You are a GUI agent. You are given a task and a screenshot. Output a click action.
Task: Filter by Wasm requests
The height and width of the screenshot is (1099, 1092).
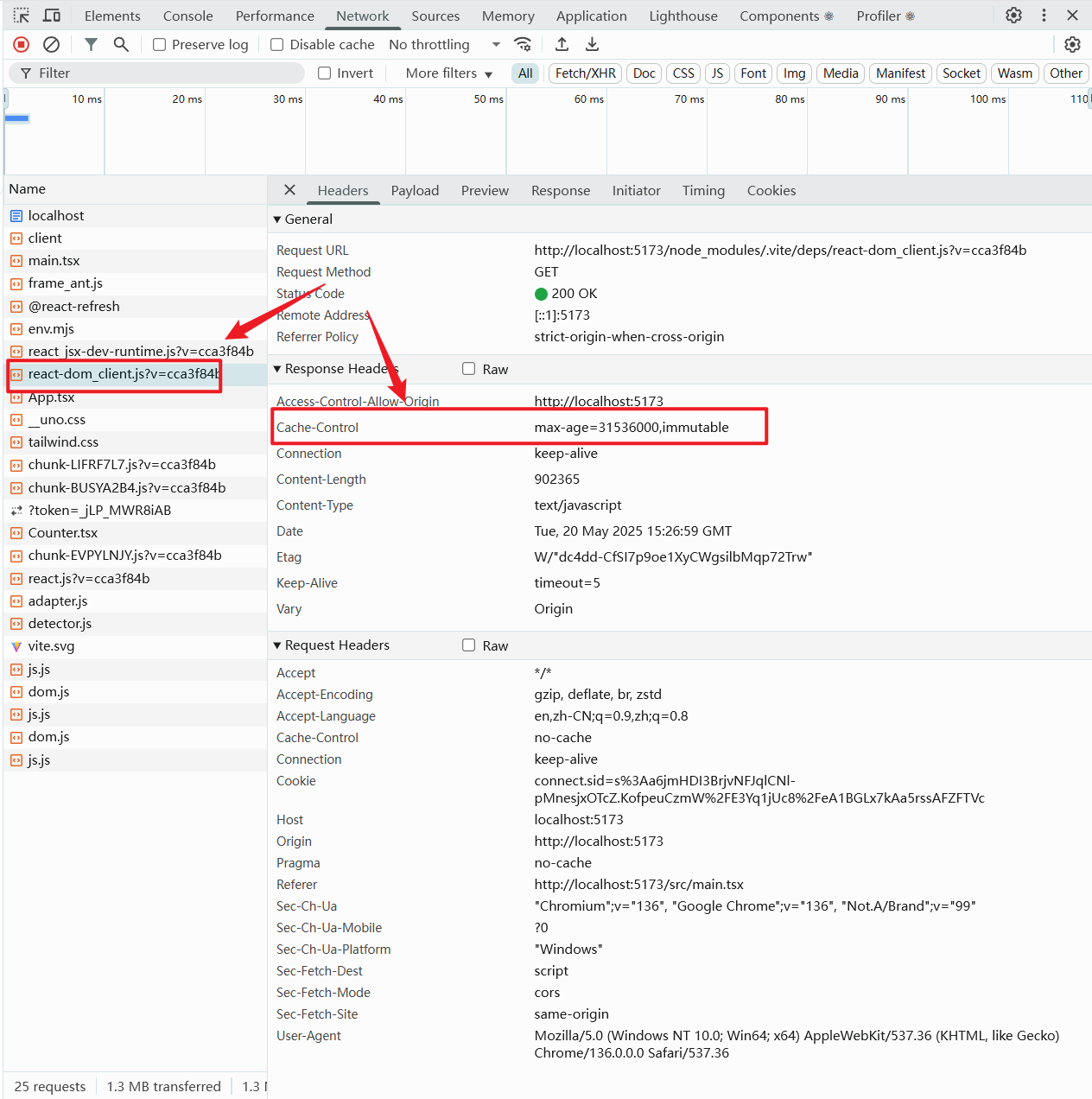point(1015,73)
